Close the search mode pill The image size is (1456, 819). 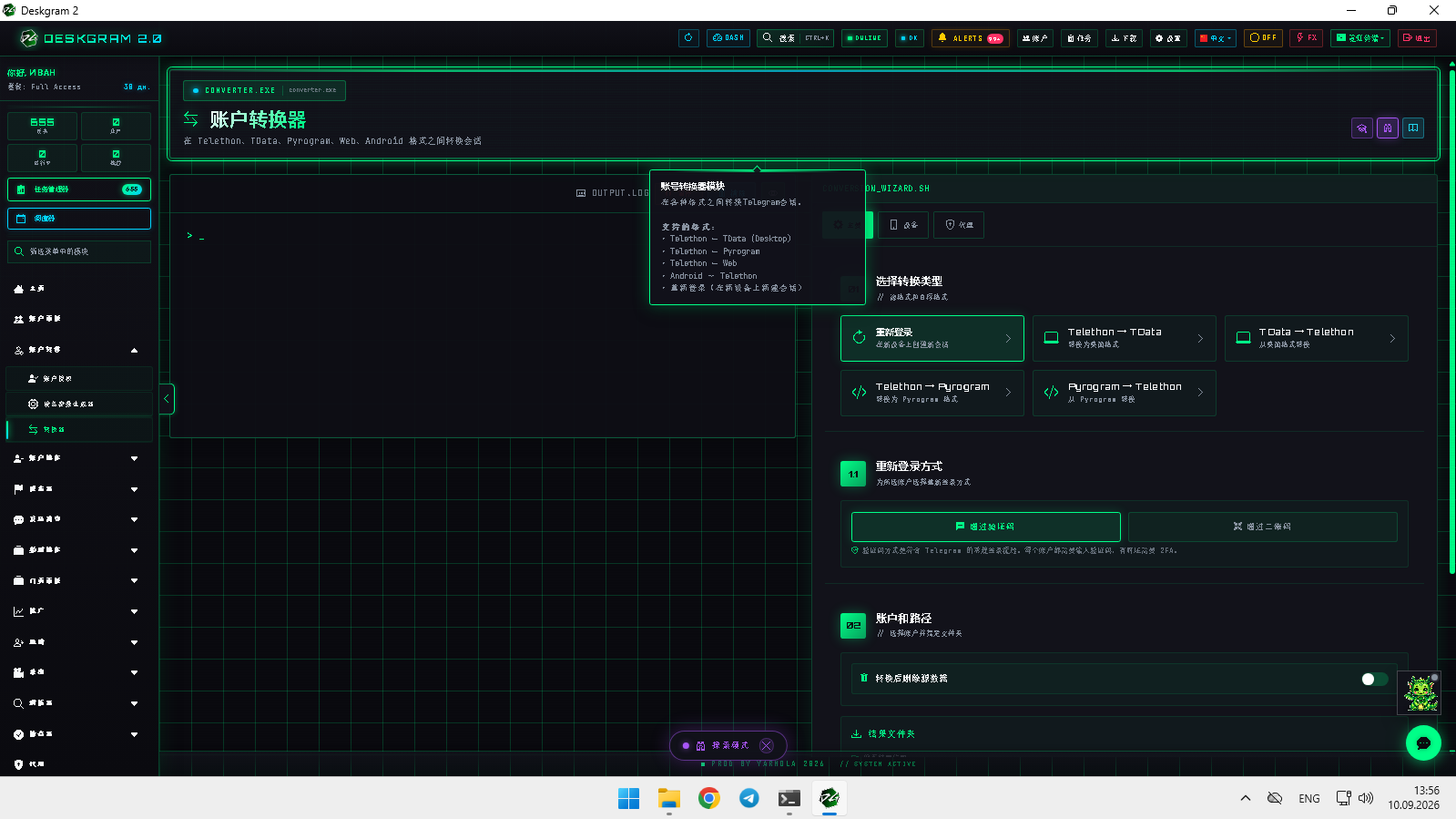[x=767, y=745]
